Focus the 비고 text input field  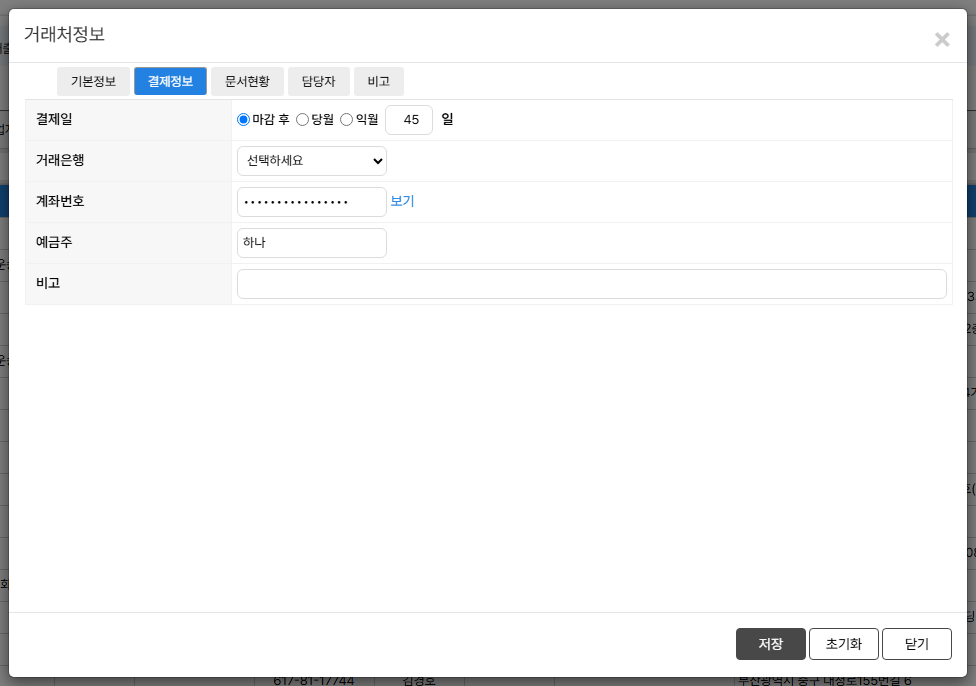click(592, 284)
